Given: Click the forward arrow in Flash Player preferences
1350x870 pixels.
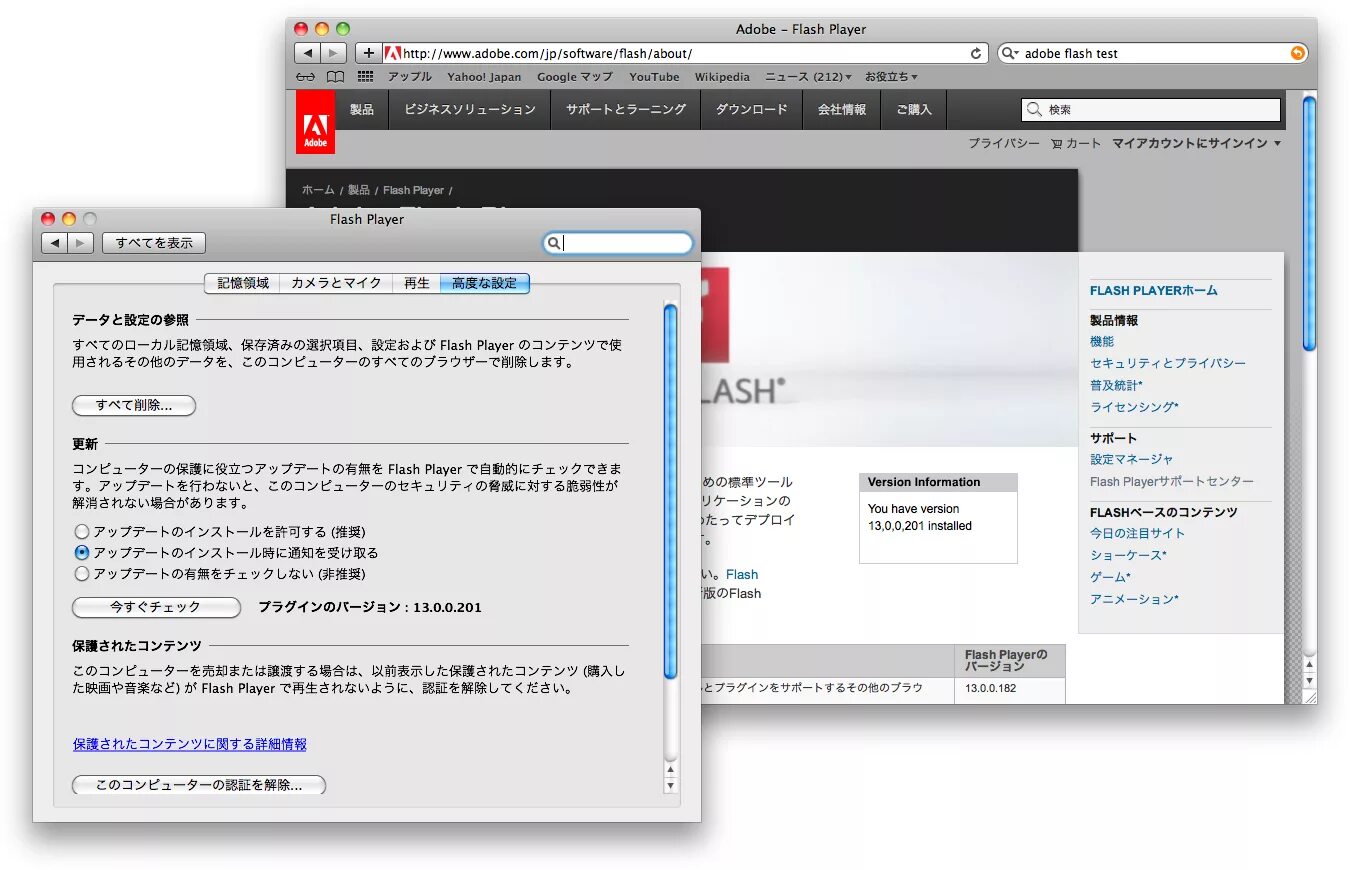Looking at the screenshot, I should (81, 243).
